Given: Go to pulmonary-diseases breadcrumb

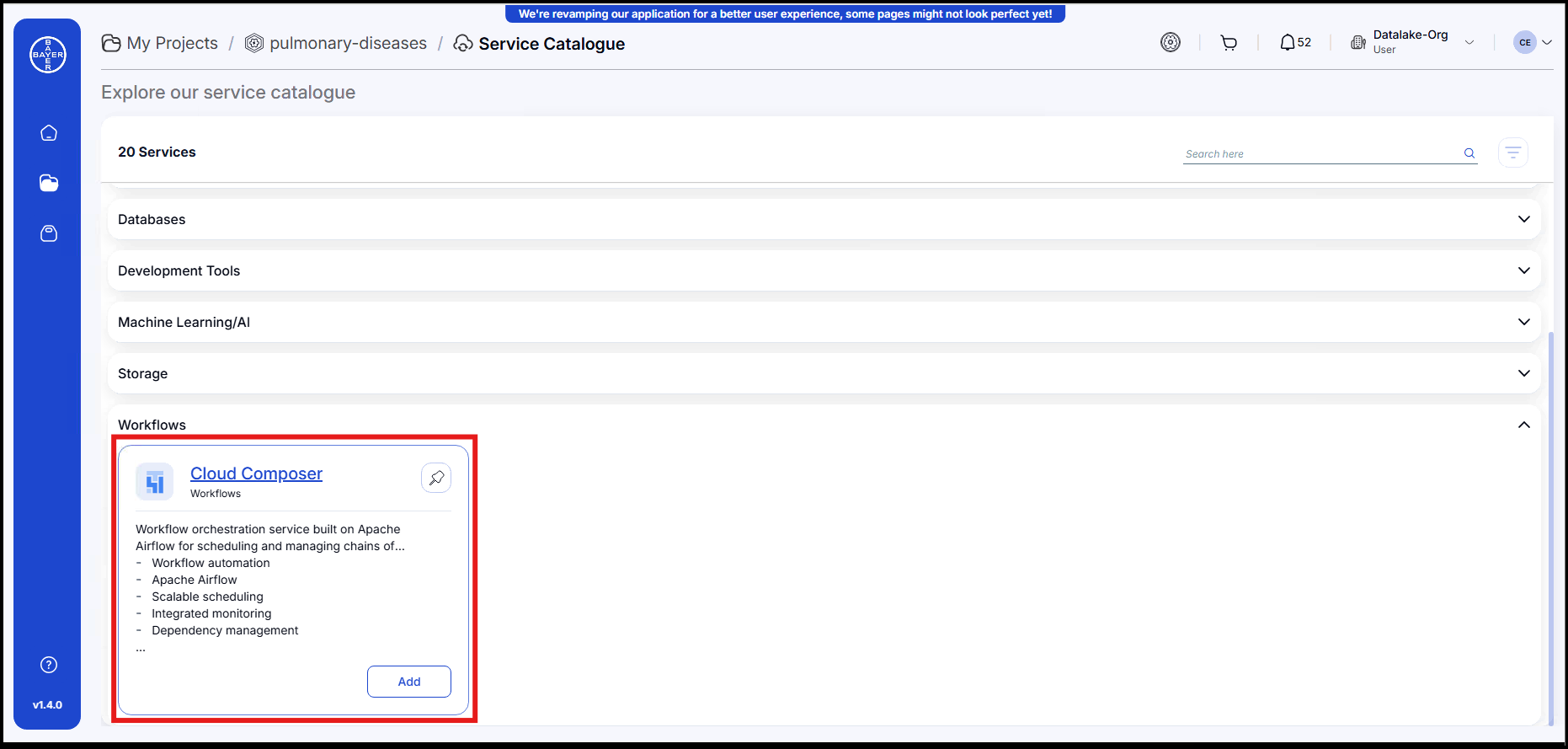Looking at the screenshot, I should (348, 43).
